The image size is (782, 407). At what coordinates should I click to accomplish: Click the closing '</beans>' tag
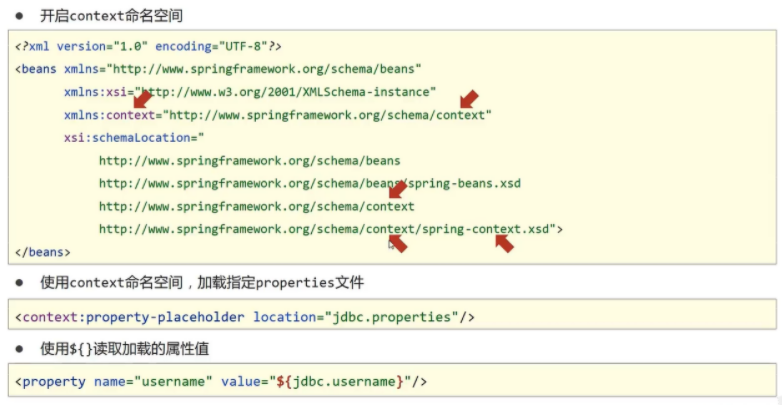(x=43, y=252)
